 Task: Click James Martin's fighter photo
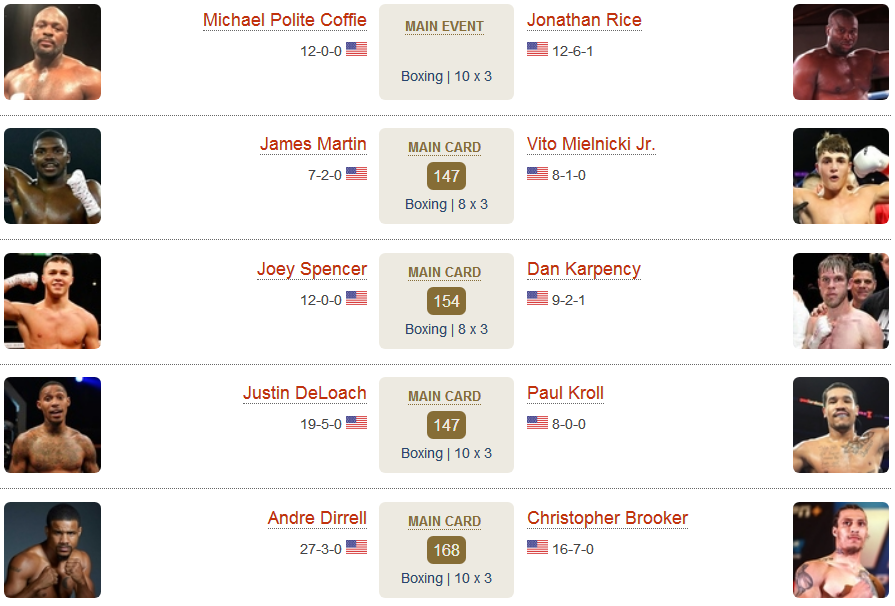tap(53, 176)
